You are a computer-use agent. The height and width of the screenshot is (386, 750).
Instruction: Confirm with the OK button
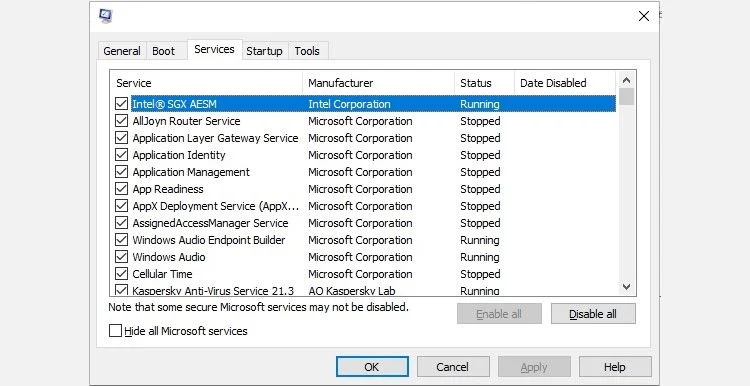tap(372, 367)
